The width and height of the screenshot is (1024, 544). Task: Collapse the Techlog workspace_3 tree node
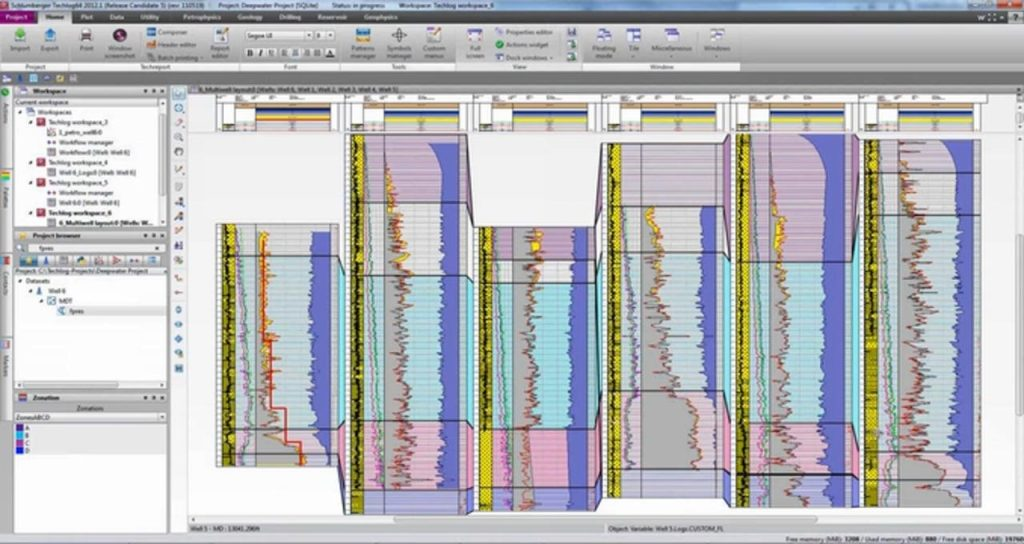click(31, 122)
